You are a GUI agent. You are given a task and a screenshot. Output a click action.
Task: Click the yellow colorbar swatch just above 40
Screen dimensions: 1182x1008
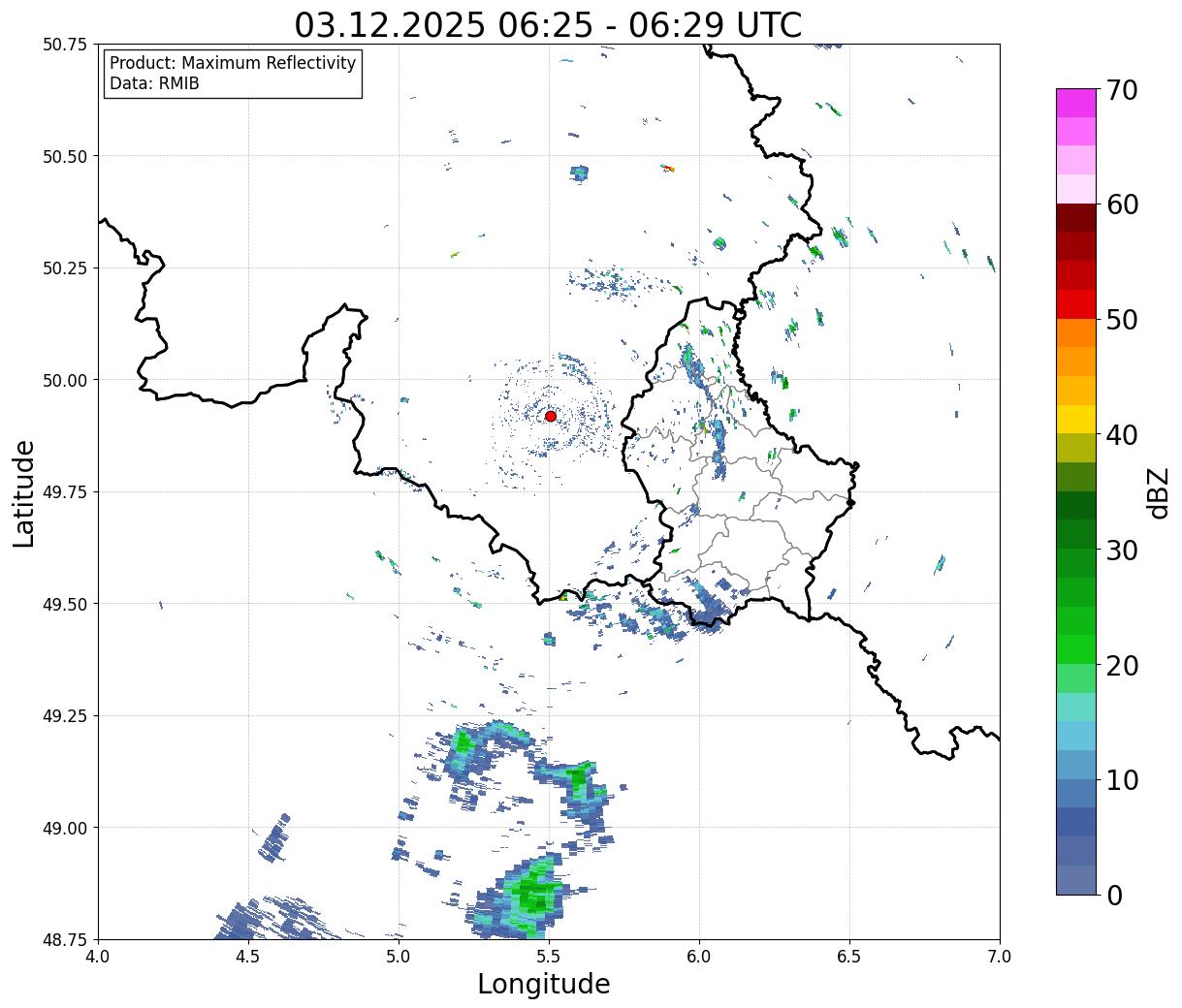[x=1076, y=419]
